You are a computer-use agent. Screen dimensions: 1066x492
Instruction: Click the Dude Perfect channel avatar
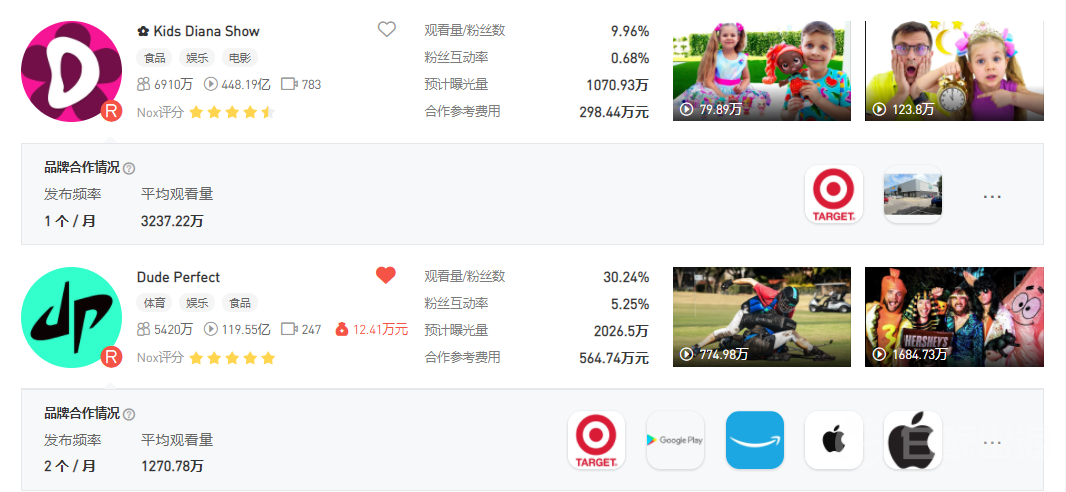pos(71,317)
